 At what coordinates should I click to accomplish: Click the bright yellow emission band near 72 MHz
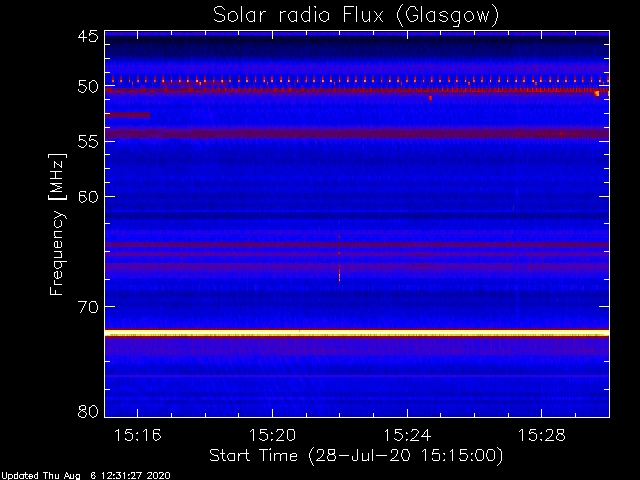pos(357,333)
